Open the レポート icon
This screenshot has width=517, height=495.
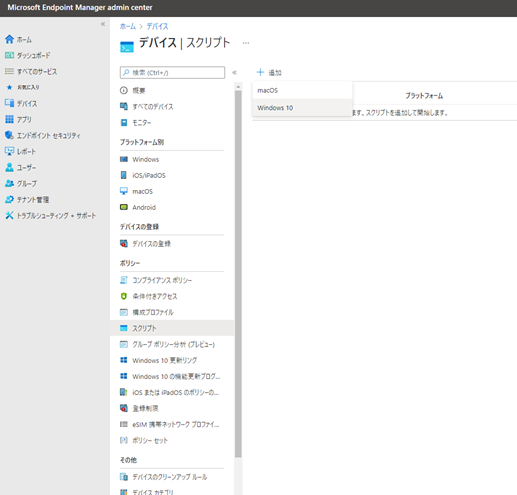click(x=9, y=151)
